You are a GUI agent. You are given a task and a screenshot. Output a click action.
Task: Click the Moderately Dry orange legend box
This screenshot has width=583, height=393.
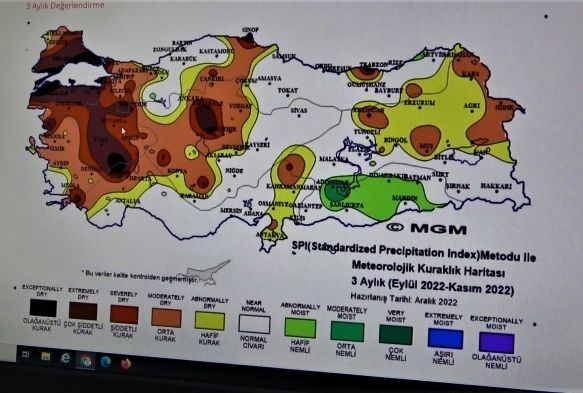pyautogui.click(x=166, y=318)
